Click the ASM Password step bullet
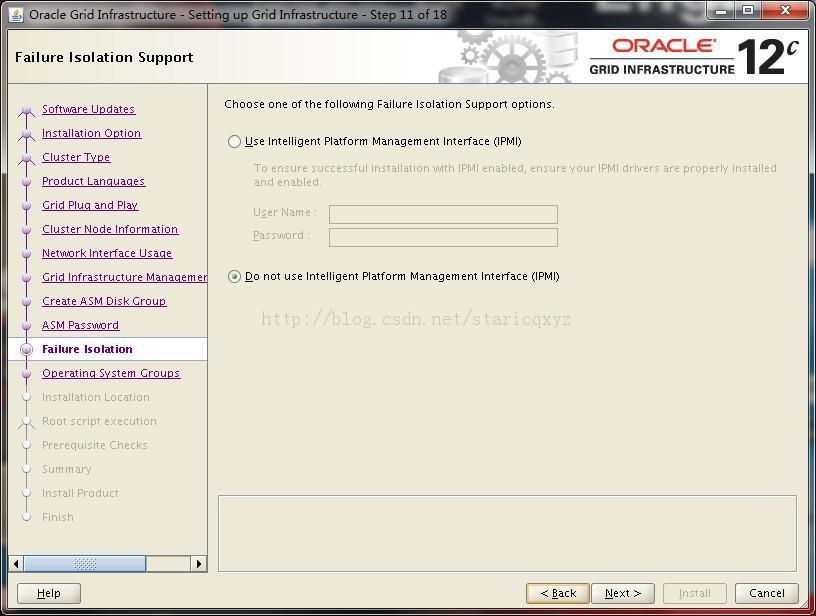Viewport: 816px width, 616px height. coord(27,326)
